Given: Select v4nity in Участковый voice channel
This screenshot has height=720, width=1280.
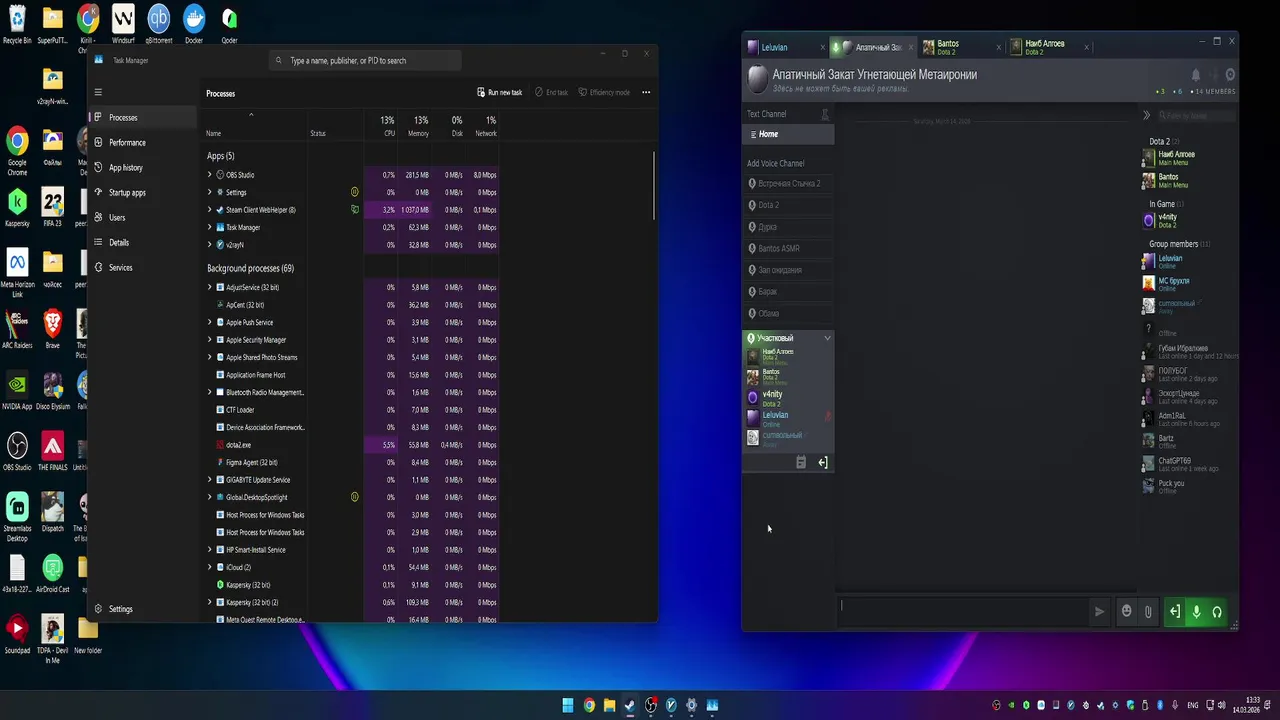Looking at the screenshot, I should [x=788, y=398].
